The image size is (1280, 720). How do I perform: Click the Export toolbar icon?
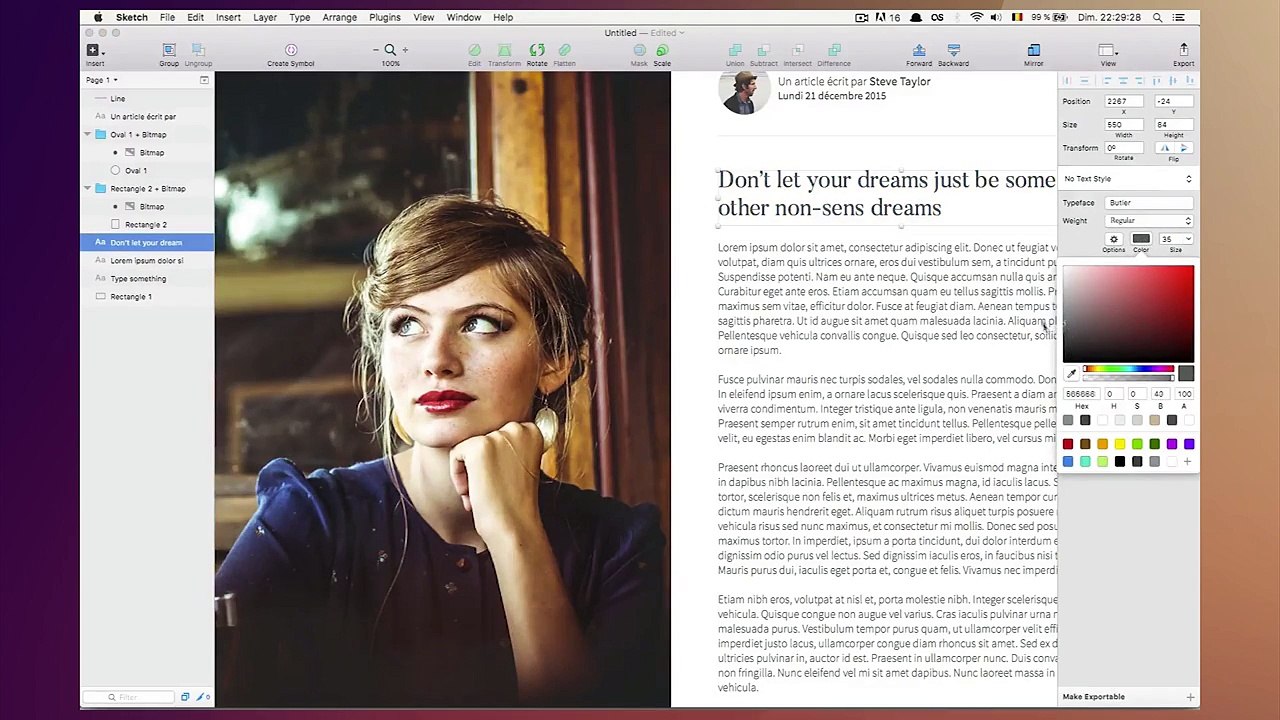(x=1183, y=50)
